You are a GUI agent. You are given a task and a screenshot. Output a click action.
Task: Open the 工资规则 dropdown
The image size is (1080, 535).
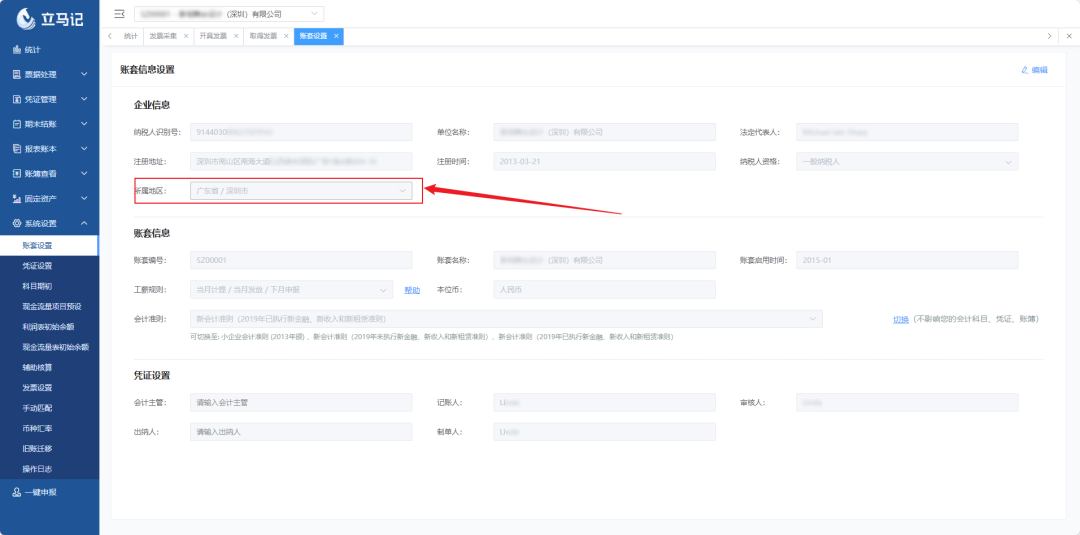[291, 289]
